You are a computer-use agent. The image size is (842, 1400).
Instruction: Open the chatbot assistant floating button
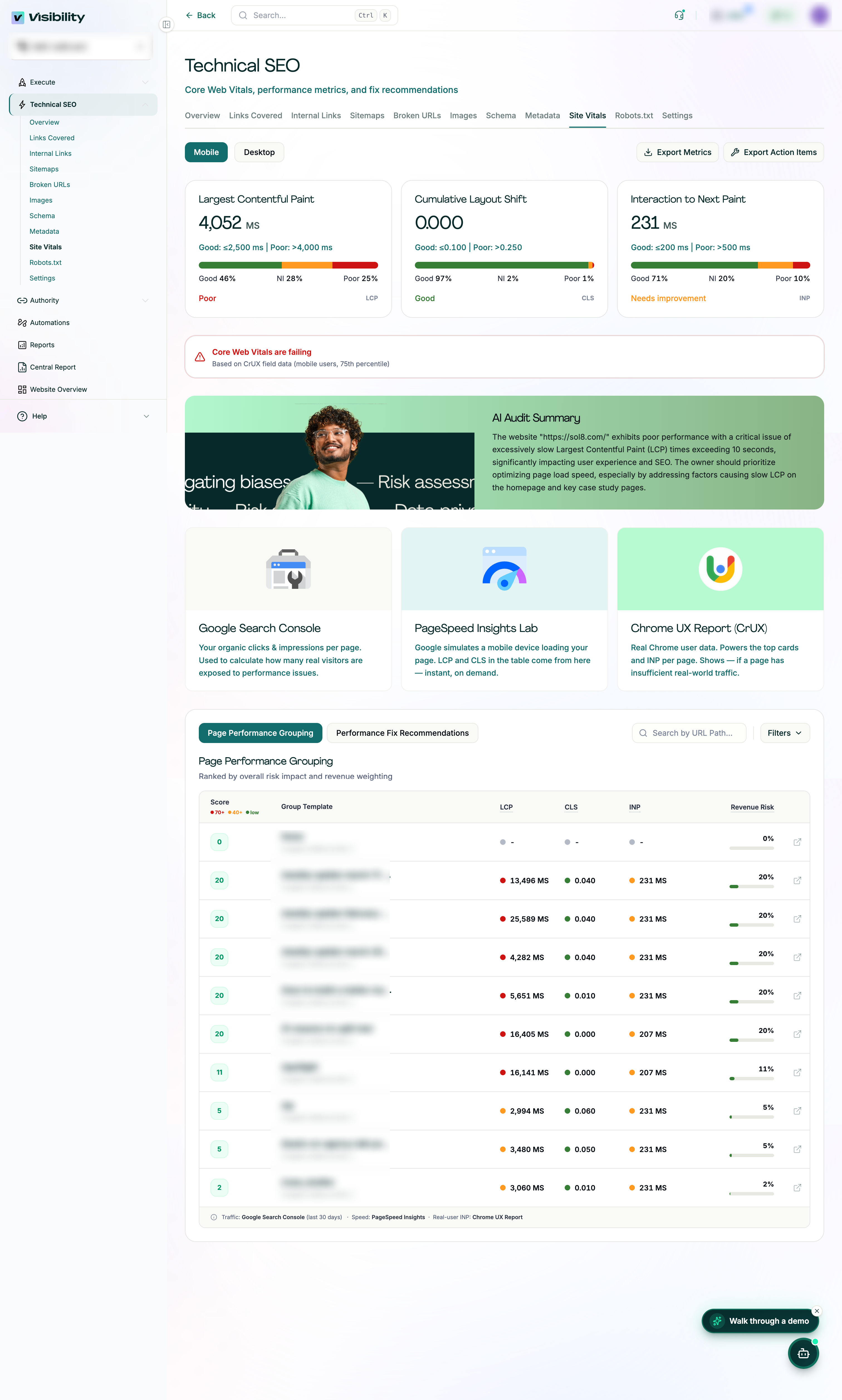point(803,1354)
